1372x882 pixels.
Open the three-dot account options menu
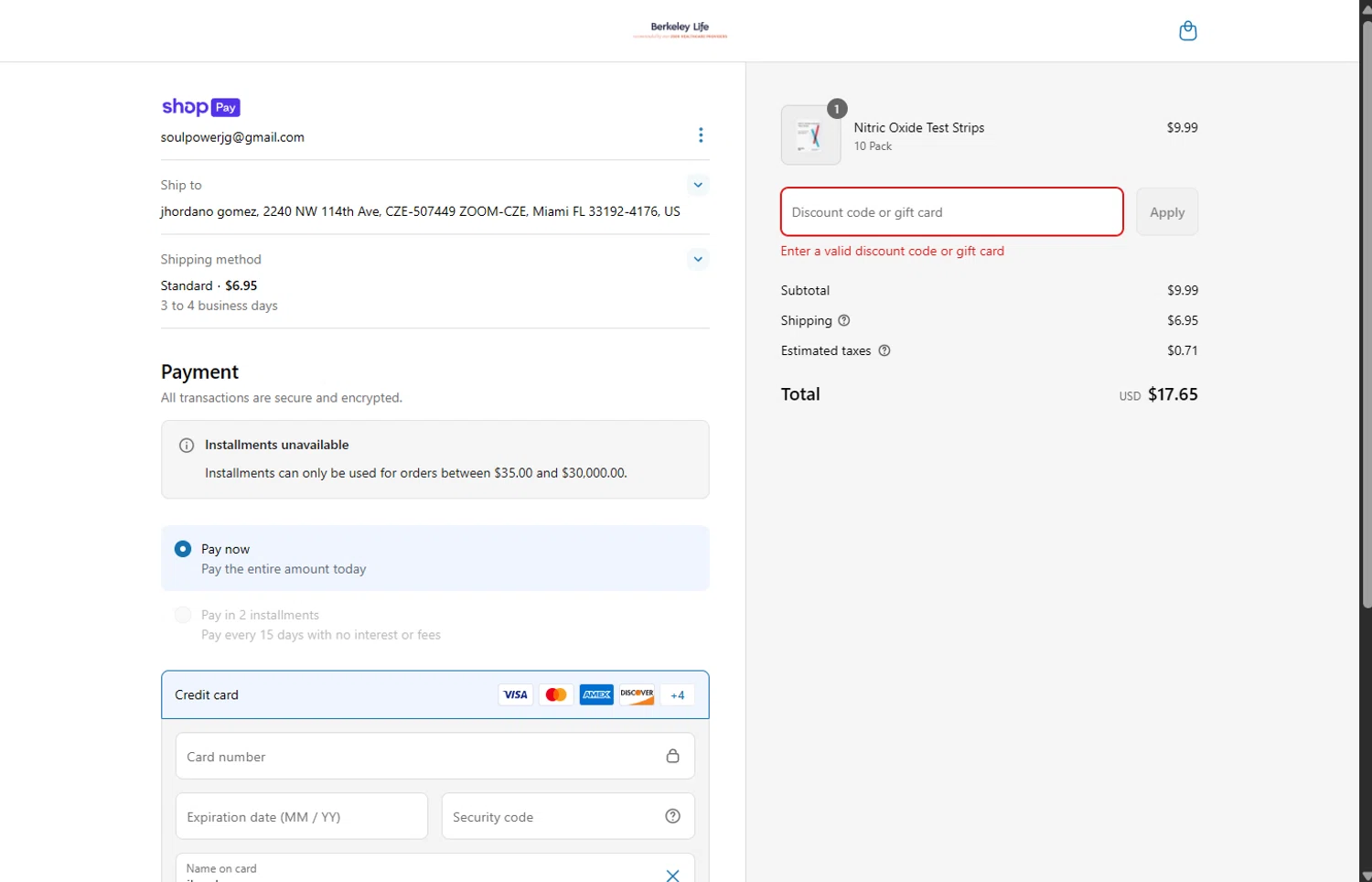pos(701,135)
